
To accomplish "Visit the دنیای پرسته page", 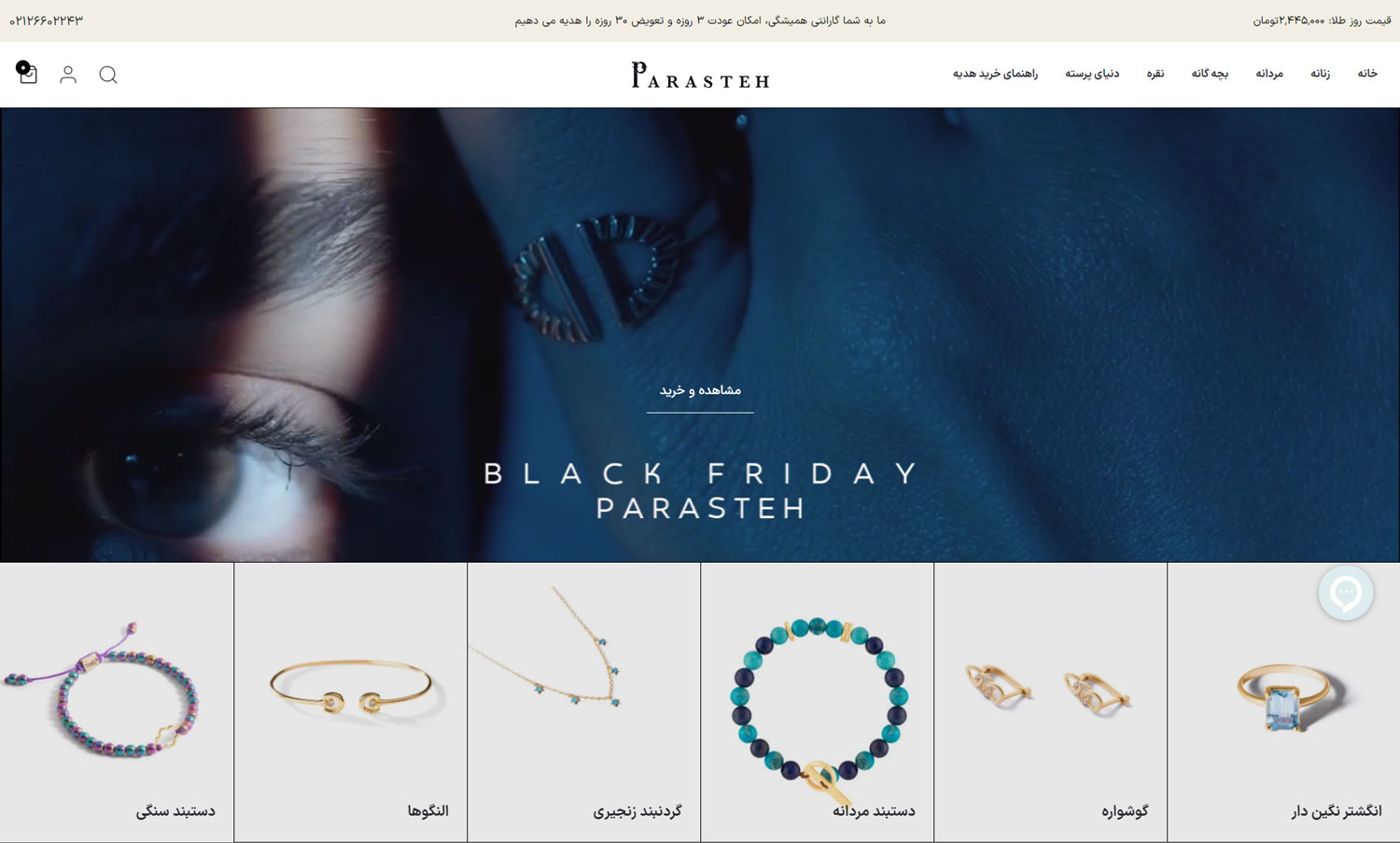I will [x=1092, y=74].
